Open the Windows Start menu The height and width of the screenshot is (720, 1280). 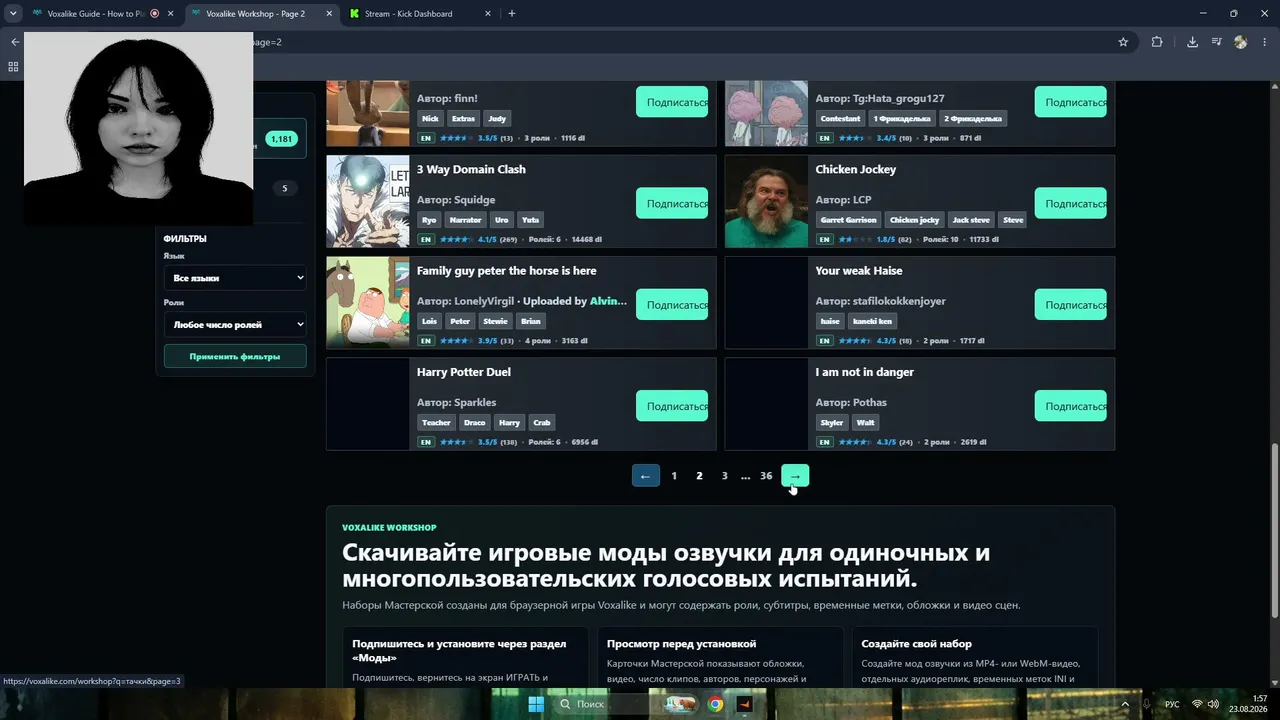(536, 704)
